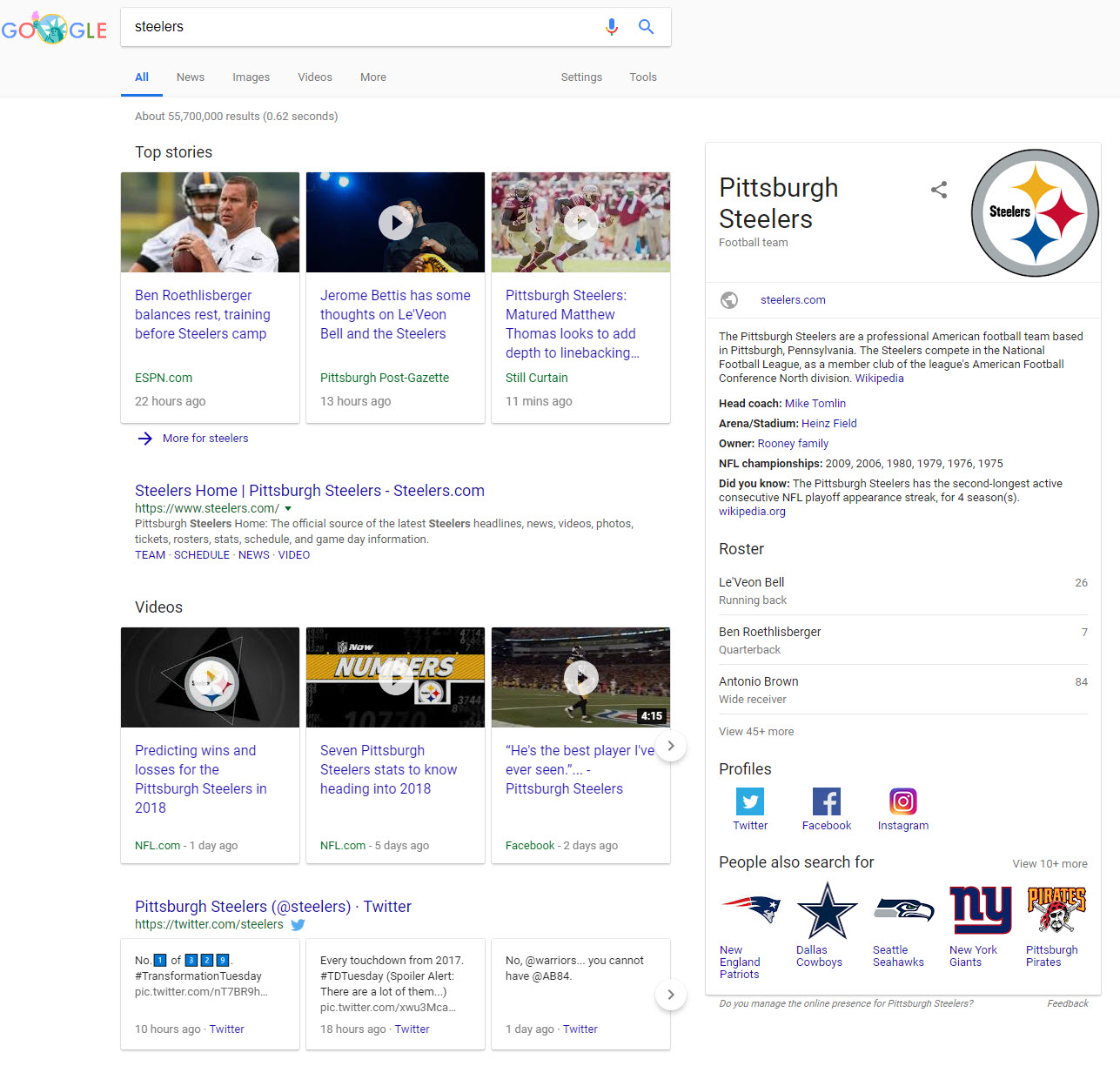Open the Instagram profile icon
This screenshot has width=1120, height=1066.
click(x=902, y=801)
